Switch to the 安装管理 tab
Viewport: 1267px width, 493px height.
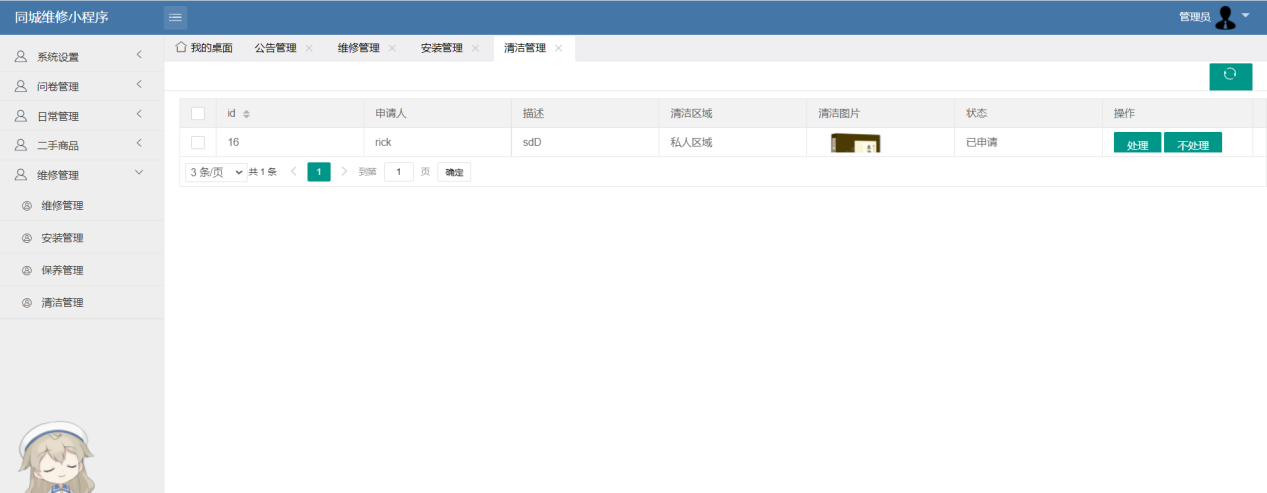coord(441,48)
